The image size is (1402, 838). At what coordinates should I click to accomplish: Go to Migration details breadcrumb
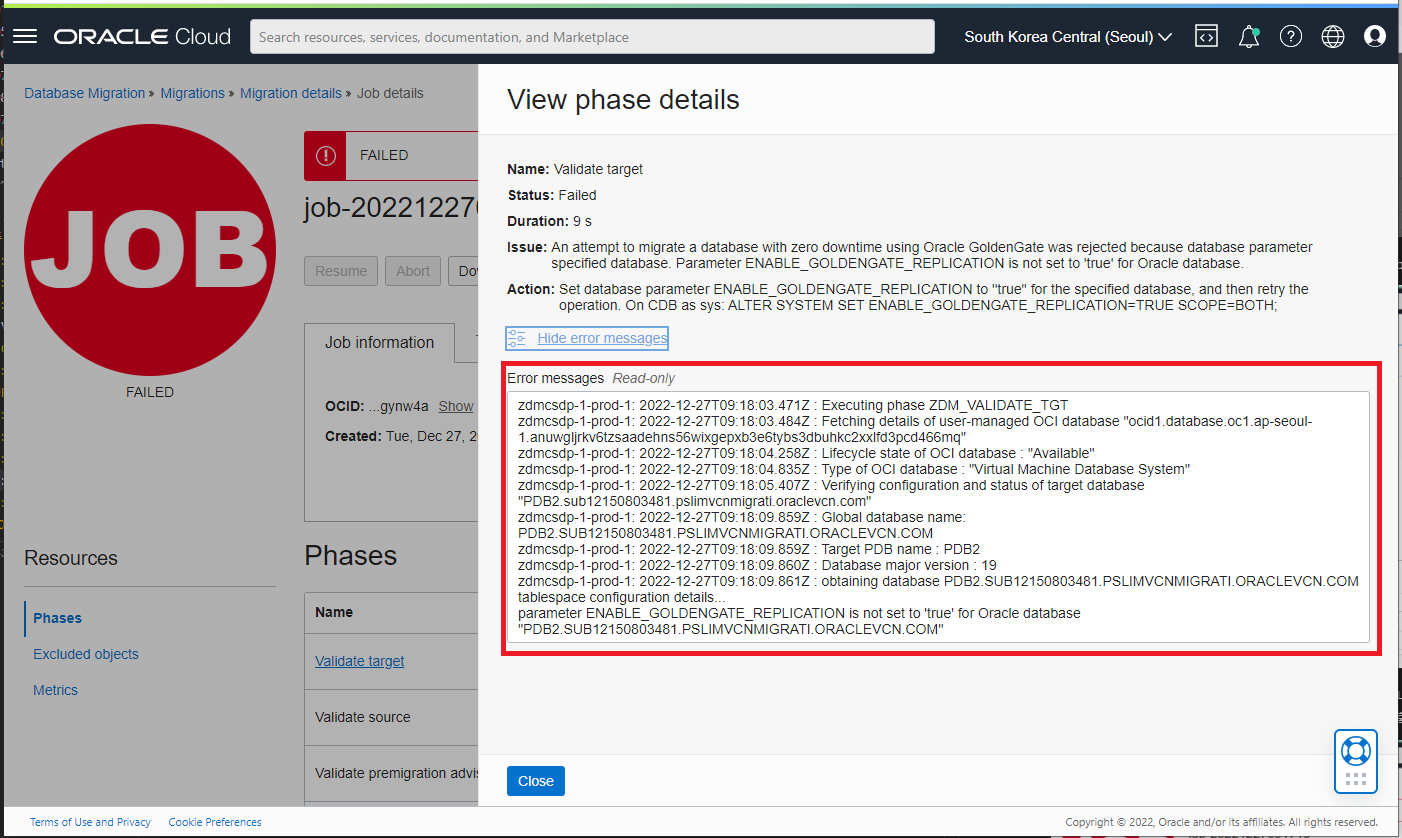[291, 93]
